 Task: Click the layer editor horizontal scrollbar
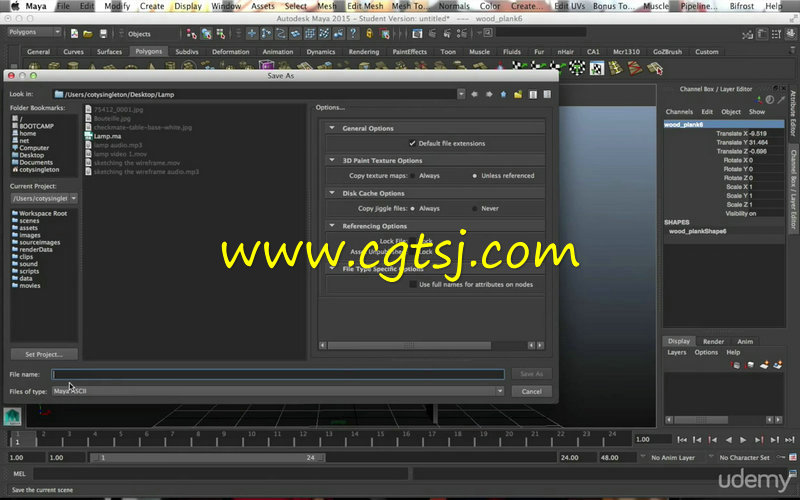click(x=701, y=420)
